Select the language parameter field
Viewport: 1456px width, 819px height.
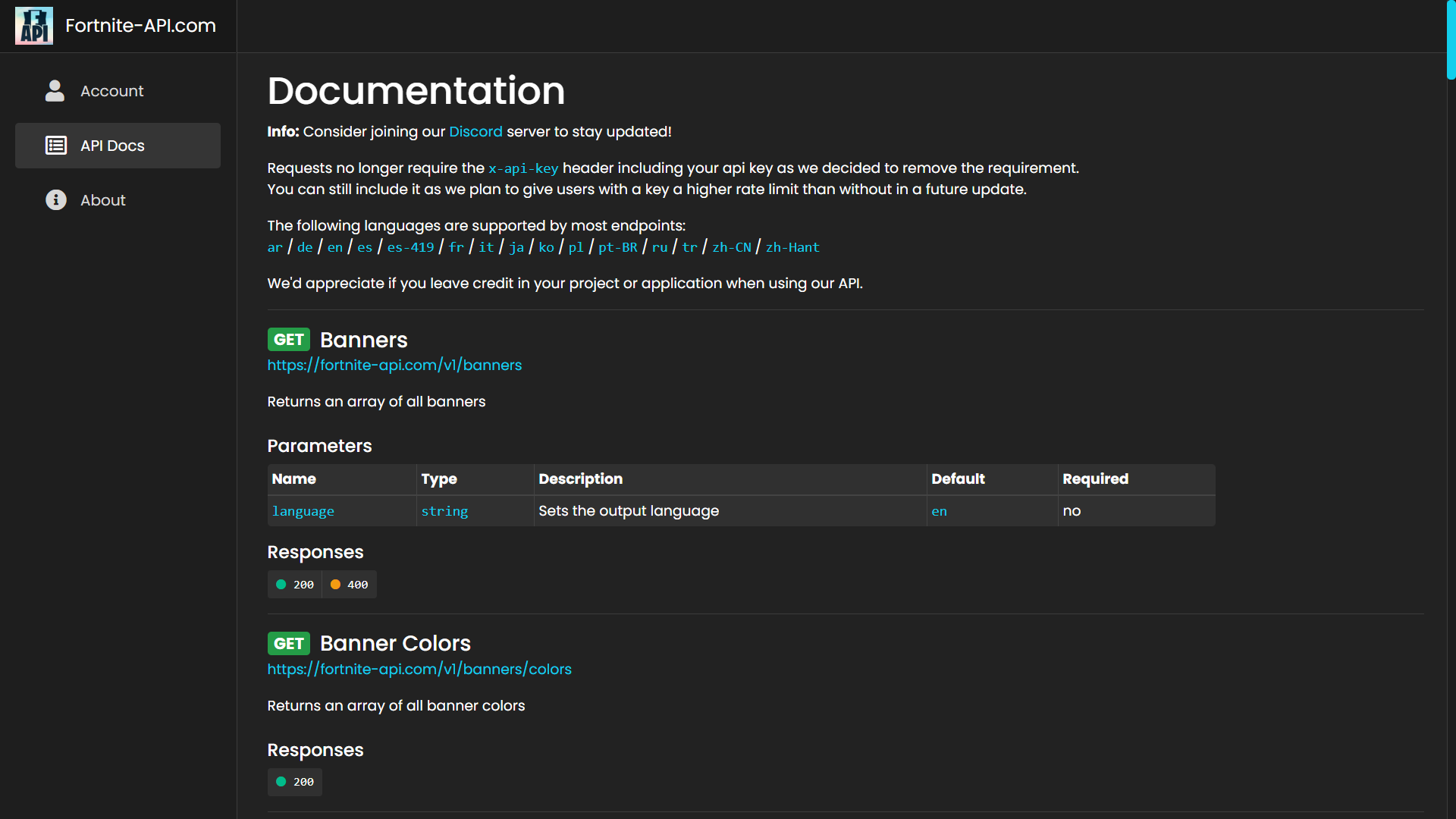pyautogui.click(x=303, y=510)
